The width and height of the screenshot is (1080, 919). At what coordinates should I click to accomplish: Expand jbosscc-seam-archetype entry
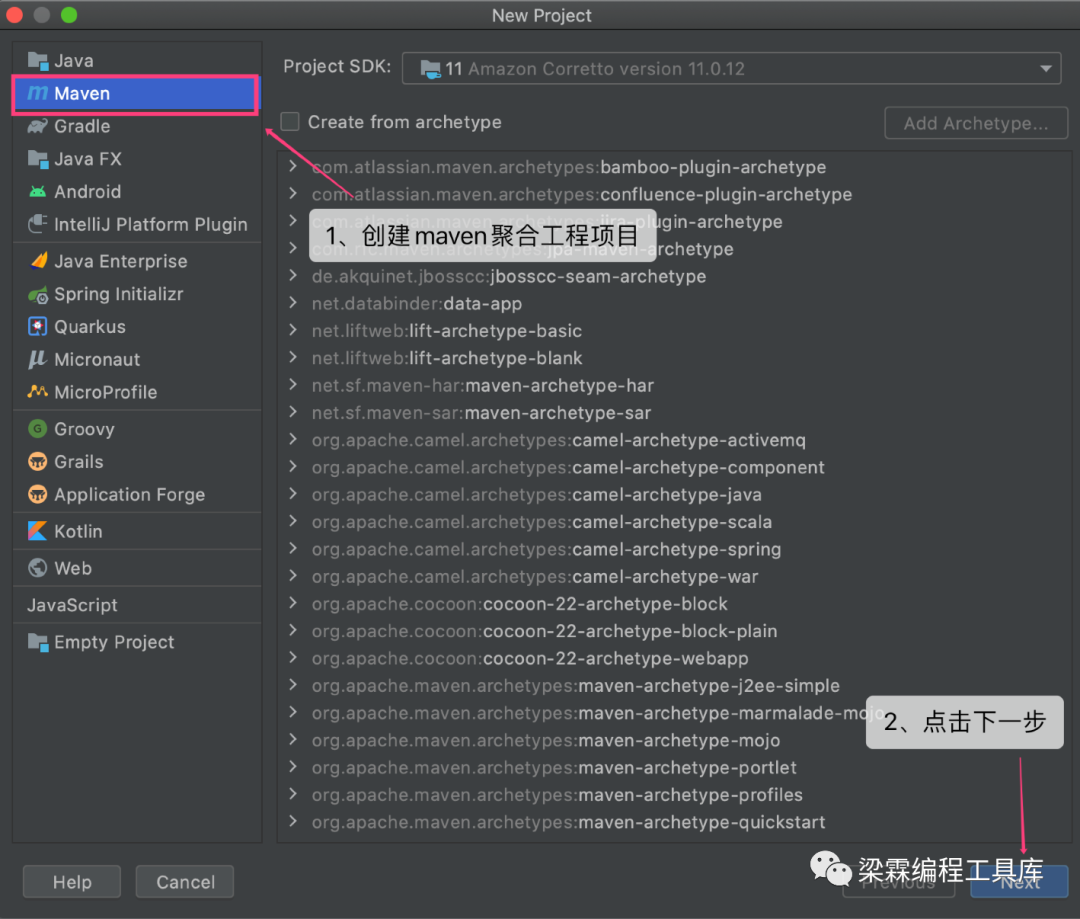(293, 276)
